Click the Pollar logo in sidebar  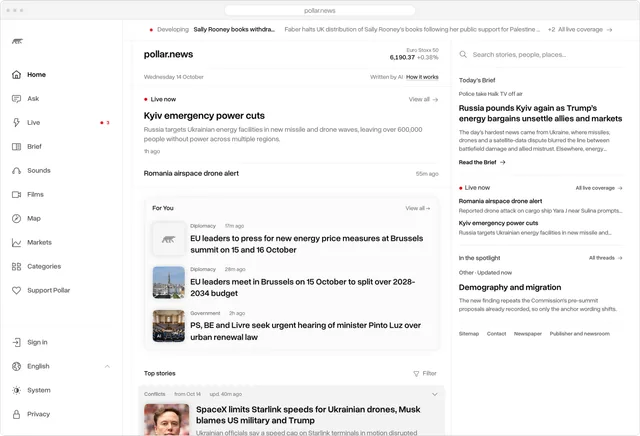pos(17,41)
